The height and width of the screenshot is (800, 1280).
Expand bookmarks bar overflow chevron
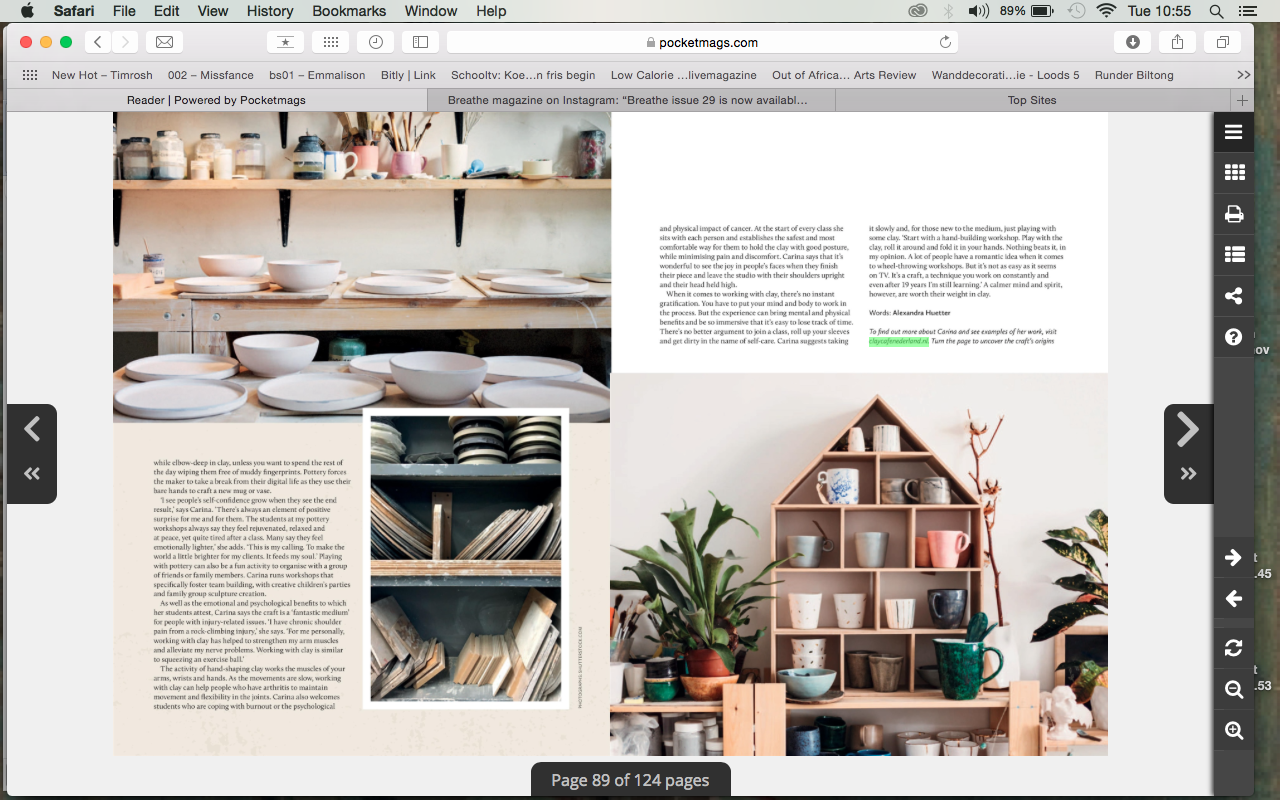point(1243,75)
